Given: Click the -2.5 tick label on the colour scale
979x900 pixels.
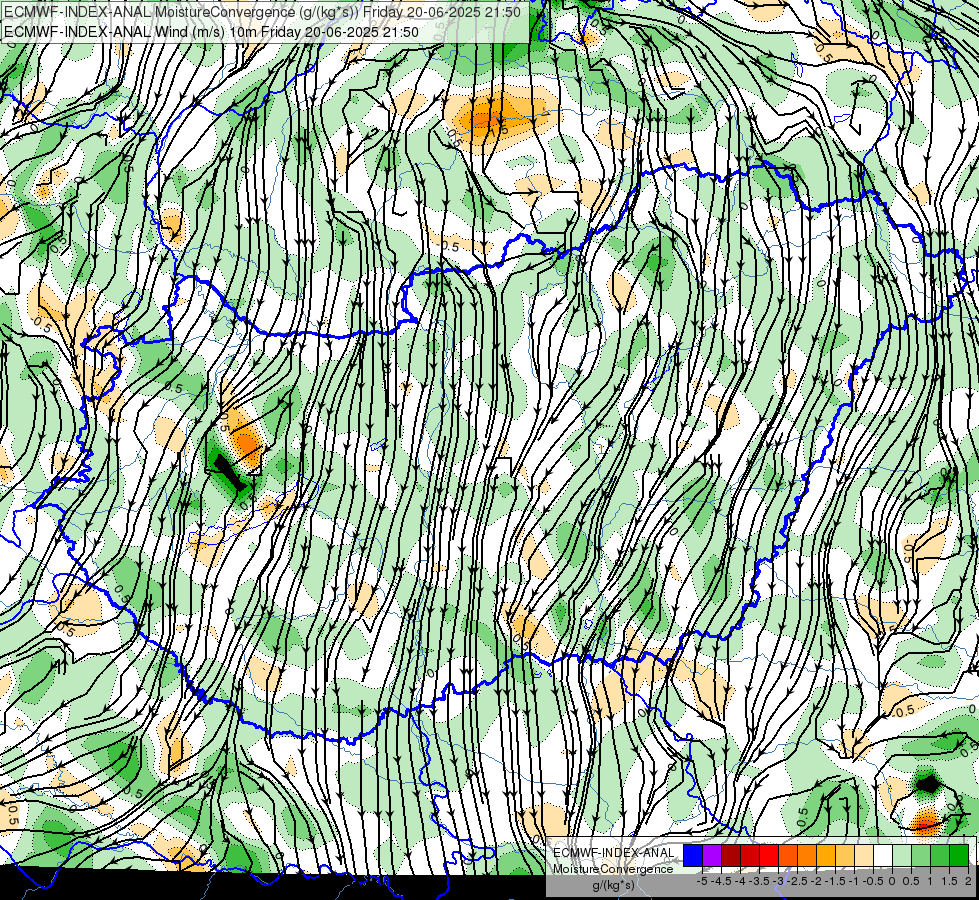Looking at the screenshot, I should tap(797, 881).
